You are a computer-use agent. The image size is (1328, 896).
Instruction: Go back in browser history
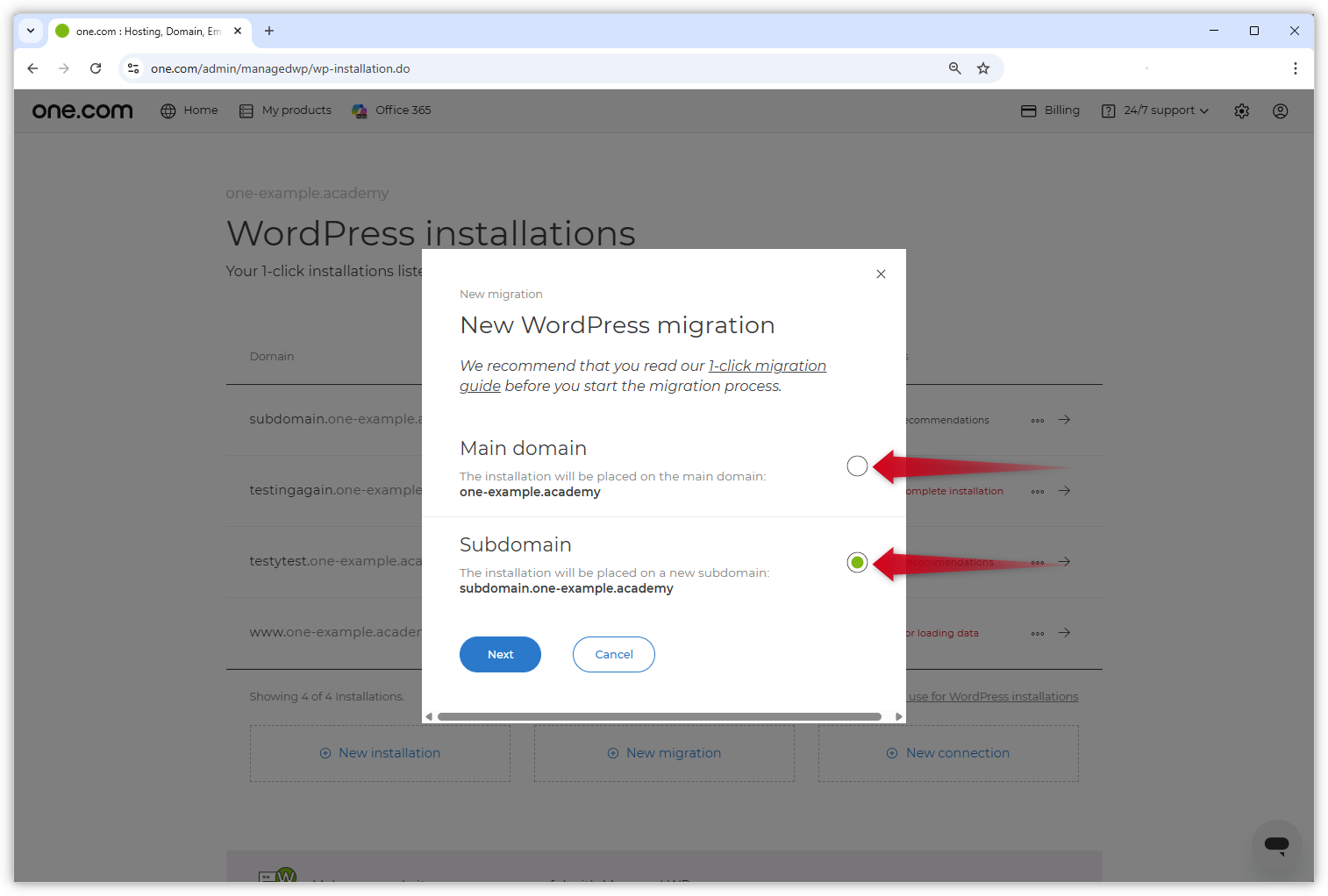coord(32,68)
